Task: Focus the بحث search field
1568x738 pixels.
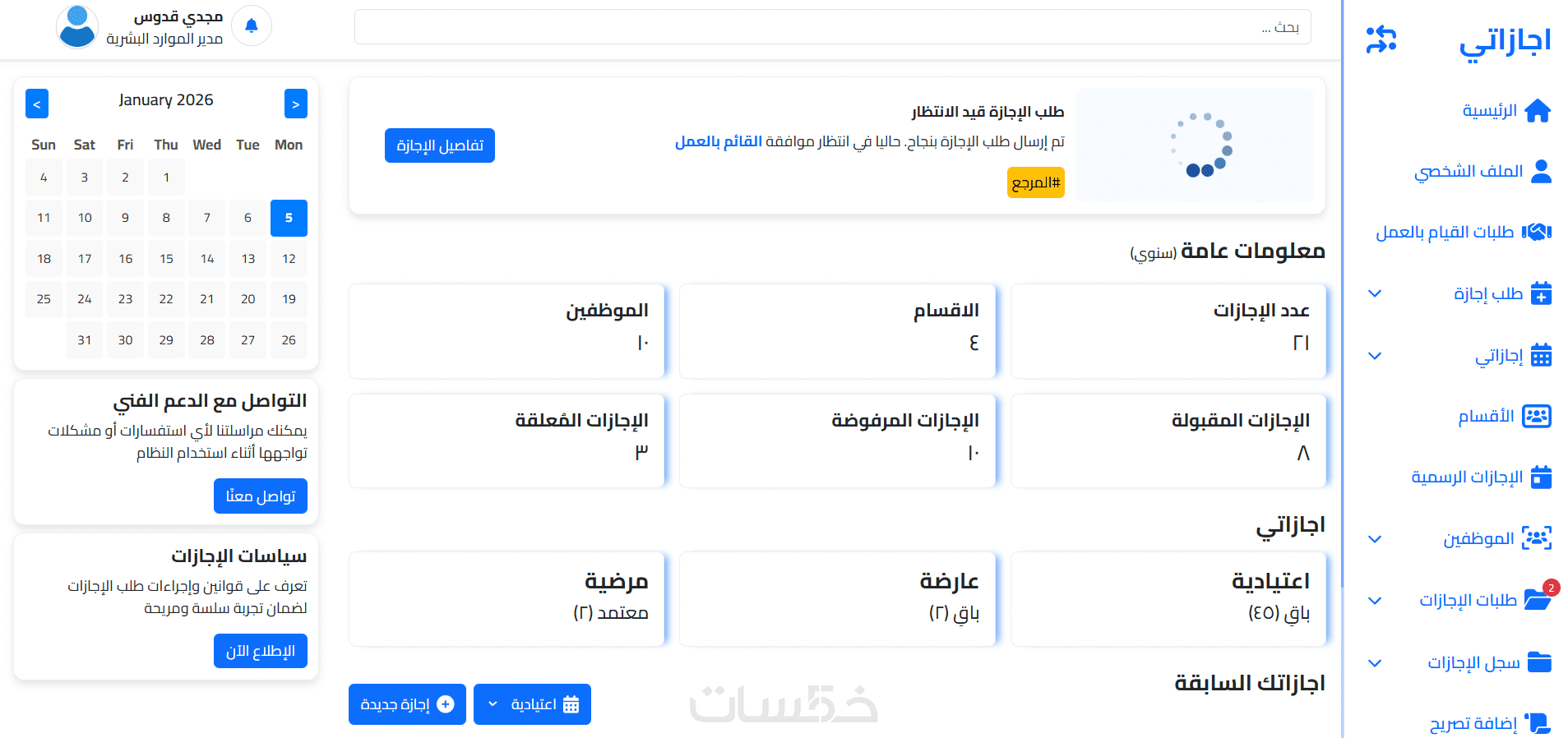Action: (832, 27)
